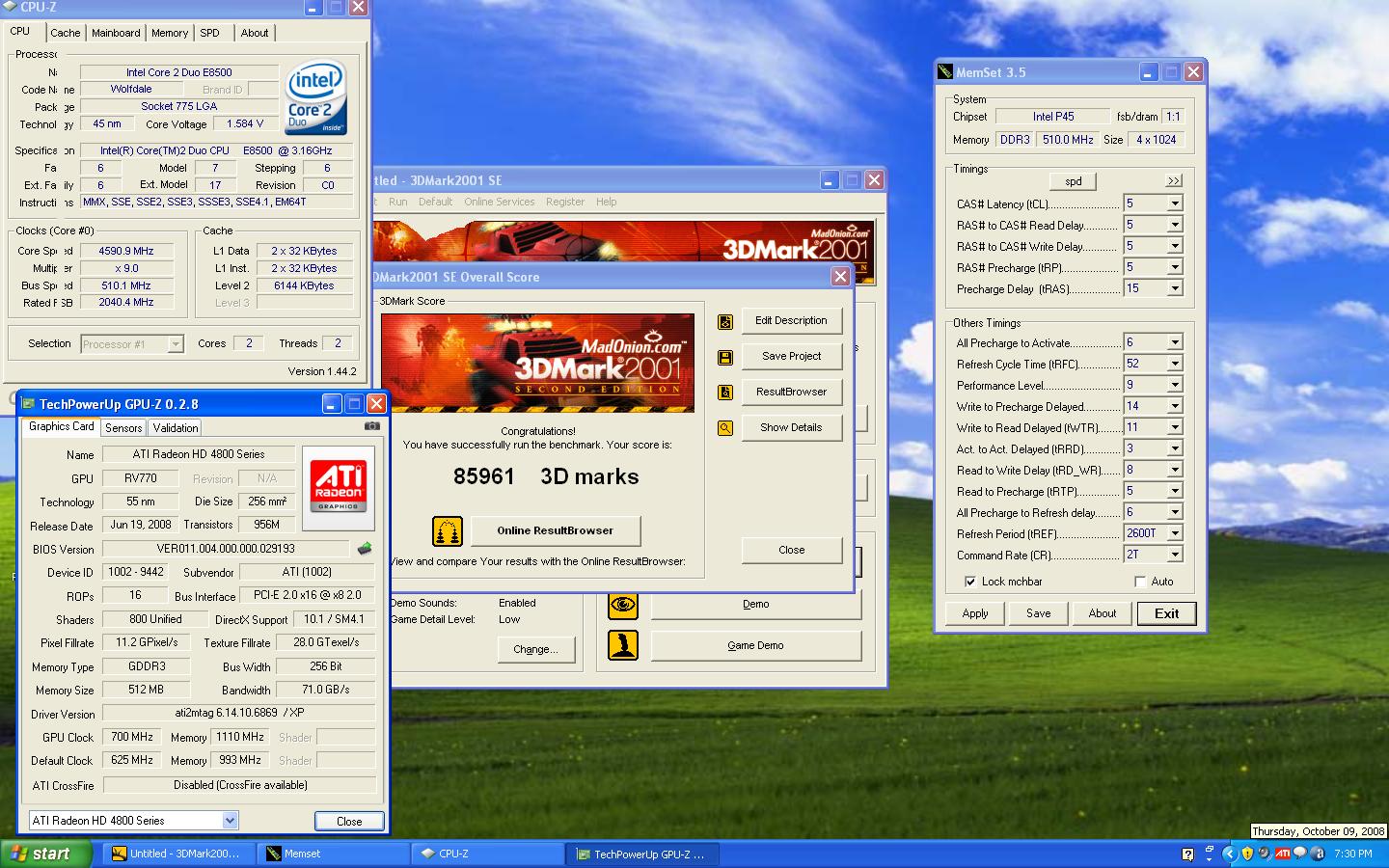Switch to the Validation tab in GPU-Z

[175, 428]
